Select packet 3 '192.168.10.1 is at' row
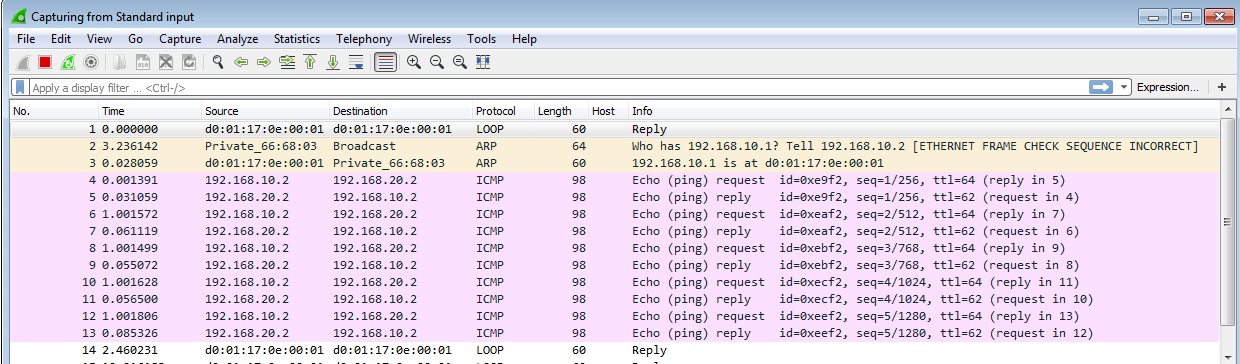This screenshot has width=1240, height=364. [x=616, y=163]
